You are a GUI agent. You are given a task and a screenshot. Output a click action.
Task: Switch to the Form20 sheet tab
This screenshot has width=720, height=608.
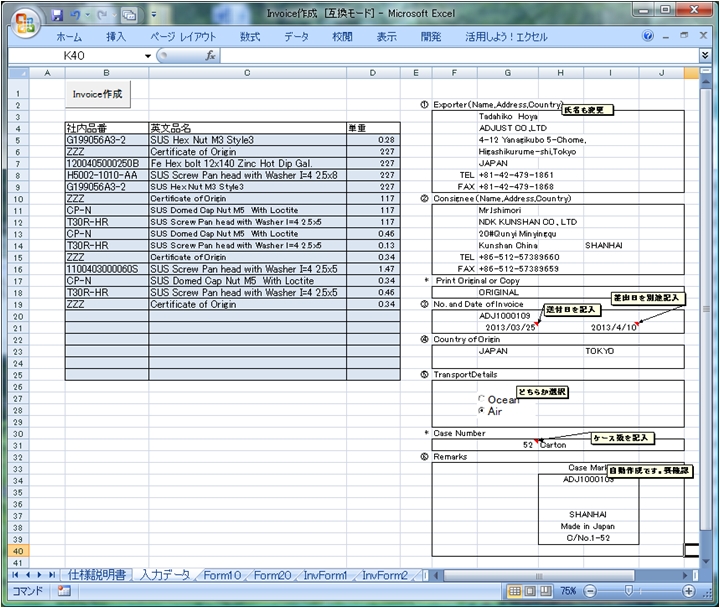(272, 575)
